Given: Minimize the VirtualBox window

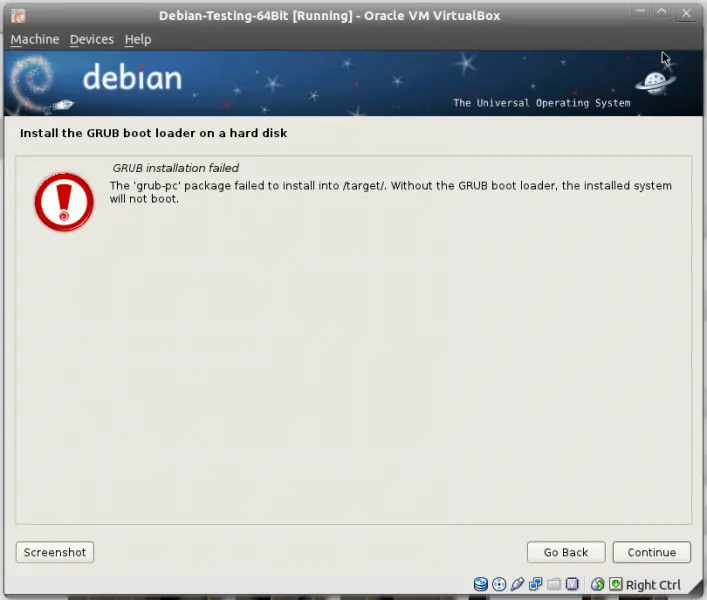Looking at the screenshot, I should pyautogui.click(x=640, y=13).
